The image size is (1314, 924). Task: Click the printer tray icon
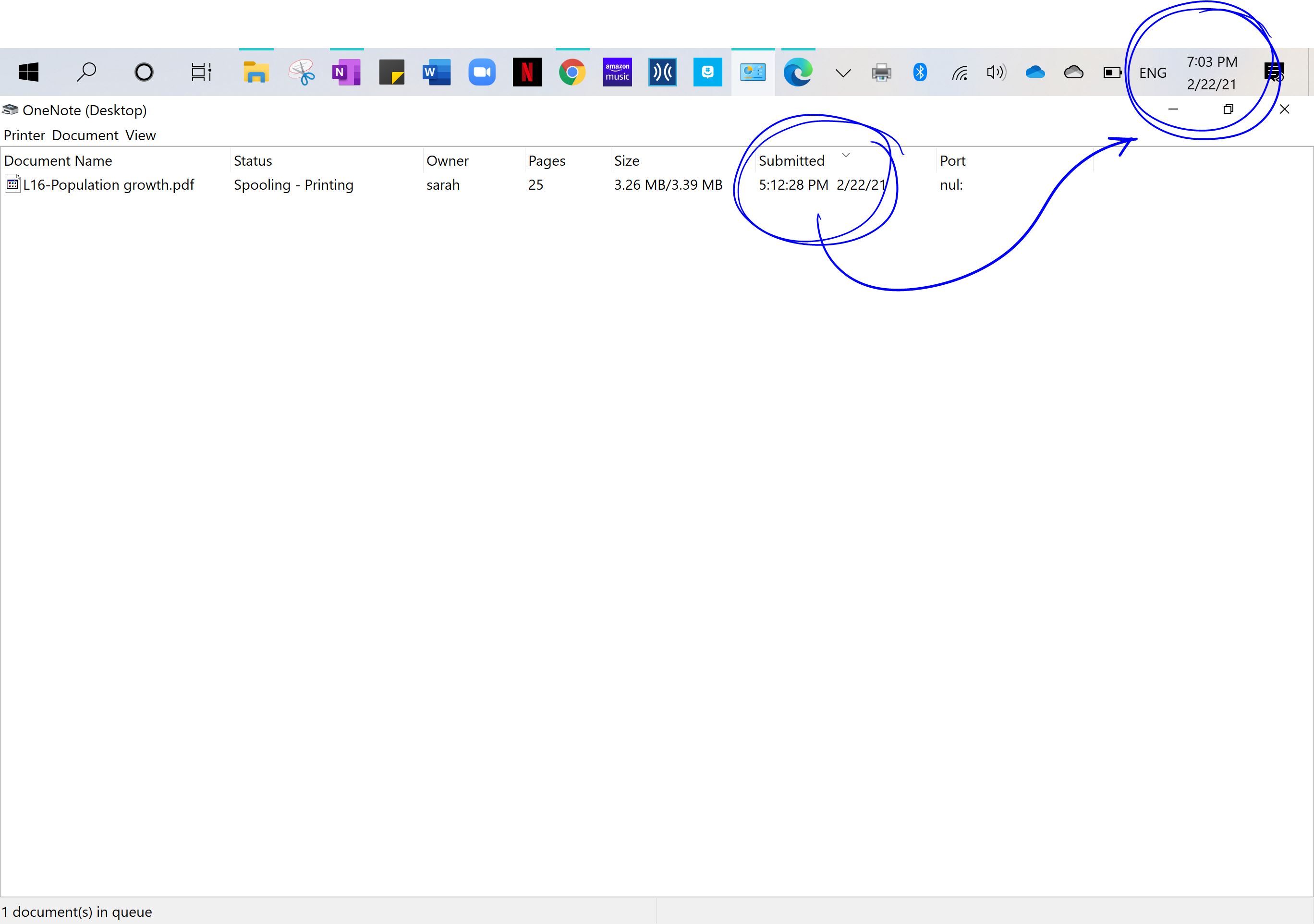point(881,72)
